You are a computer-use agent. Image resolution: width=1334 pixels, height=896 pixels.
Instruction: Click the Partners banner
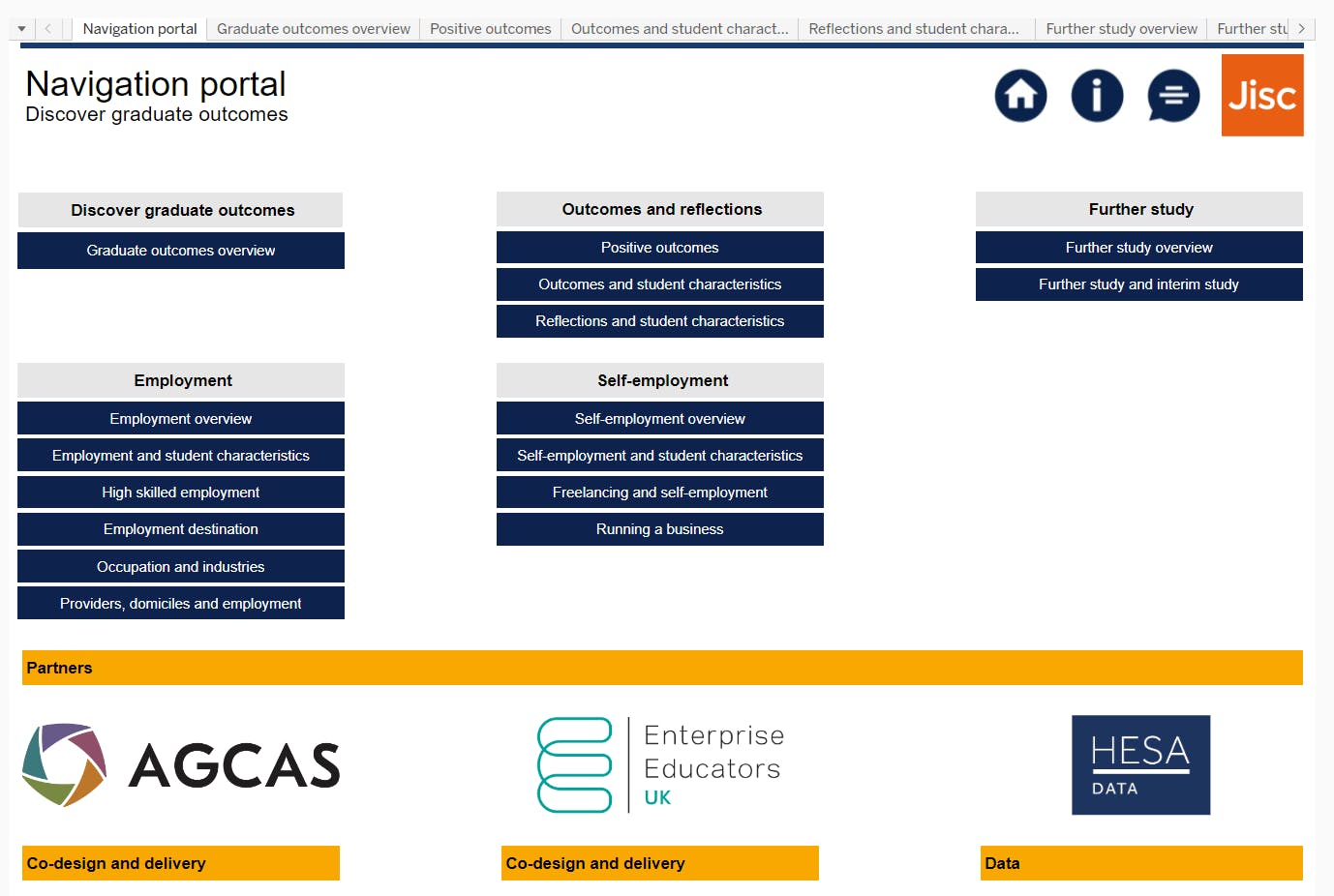click(662, 668)
